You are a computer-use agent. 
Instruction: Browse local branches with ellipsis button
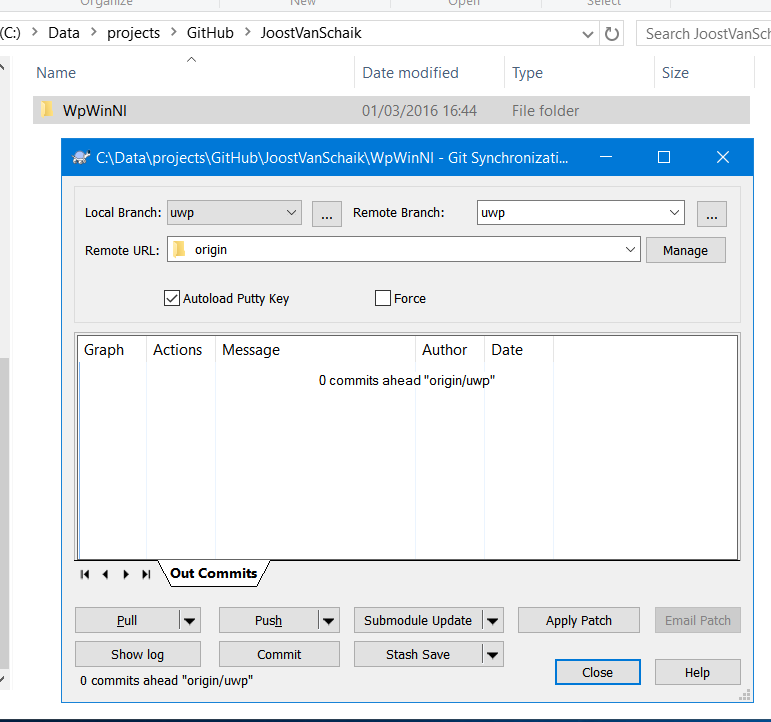(326, 213)
